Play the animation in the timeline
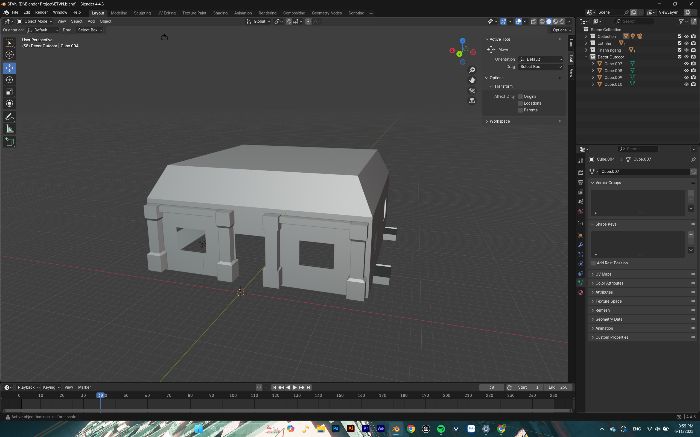The width and height of the screenshot is (700, 437). pyautogui.click(x=295, y=387)
